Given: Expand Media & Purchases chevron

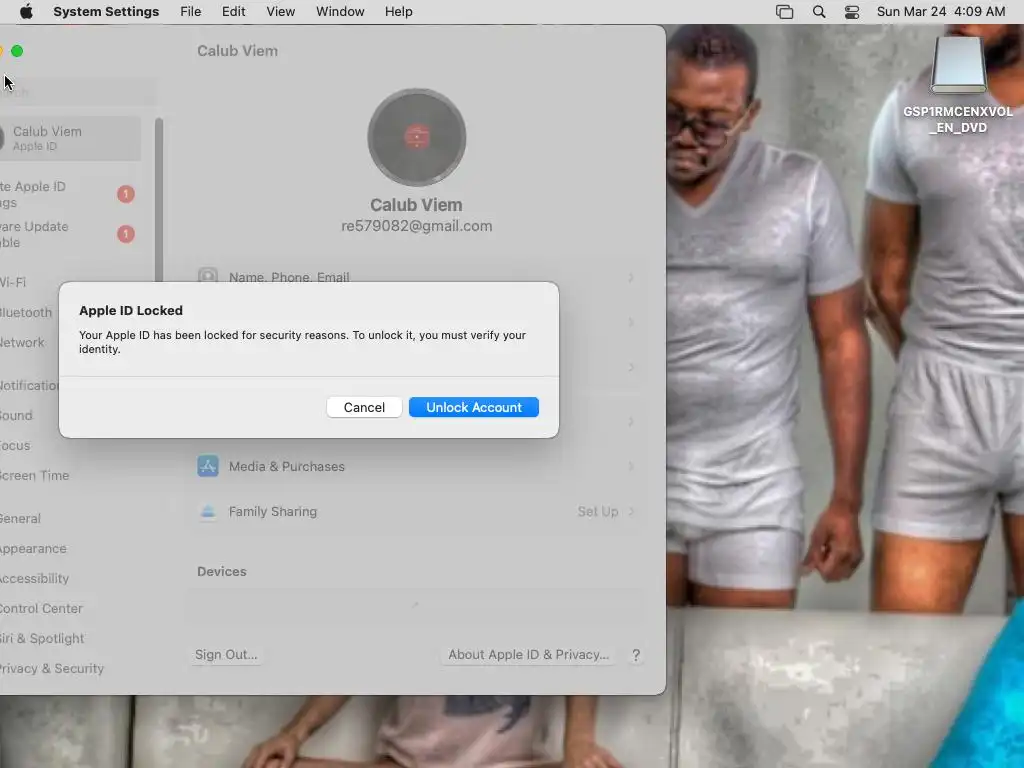Looking at the screenshot, I should 631,466.
